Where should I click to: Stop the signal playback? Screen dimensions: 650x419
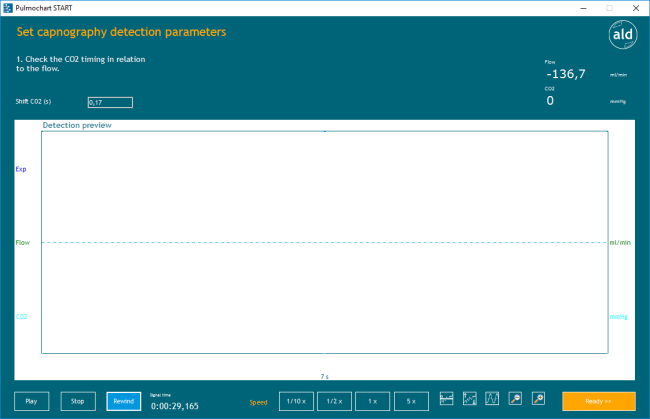click(x=78, y=401)
